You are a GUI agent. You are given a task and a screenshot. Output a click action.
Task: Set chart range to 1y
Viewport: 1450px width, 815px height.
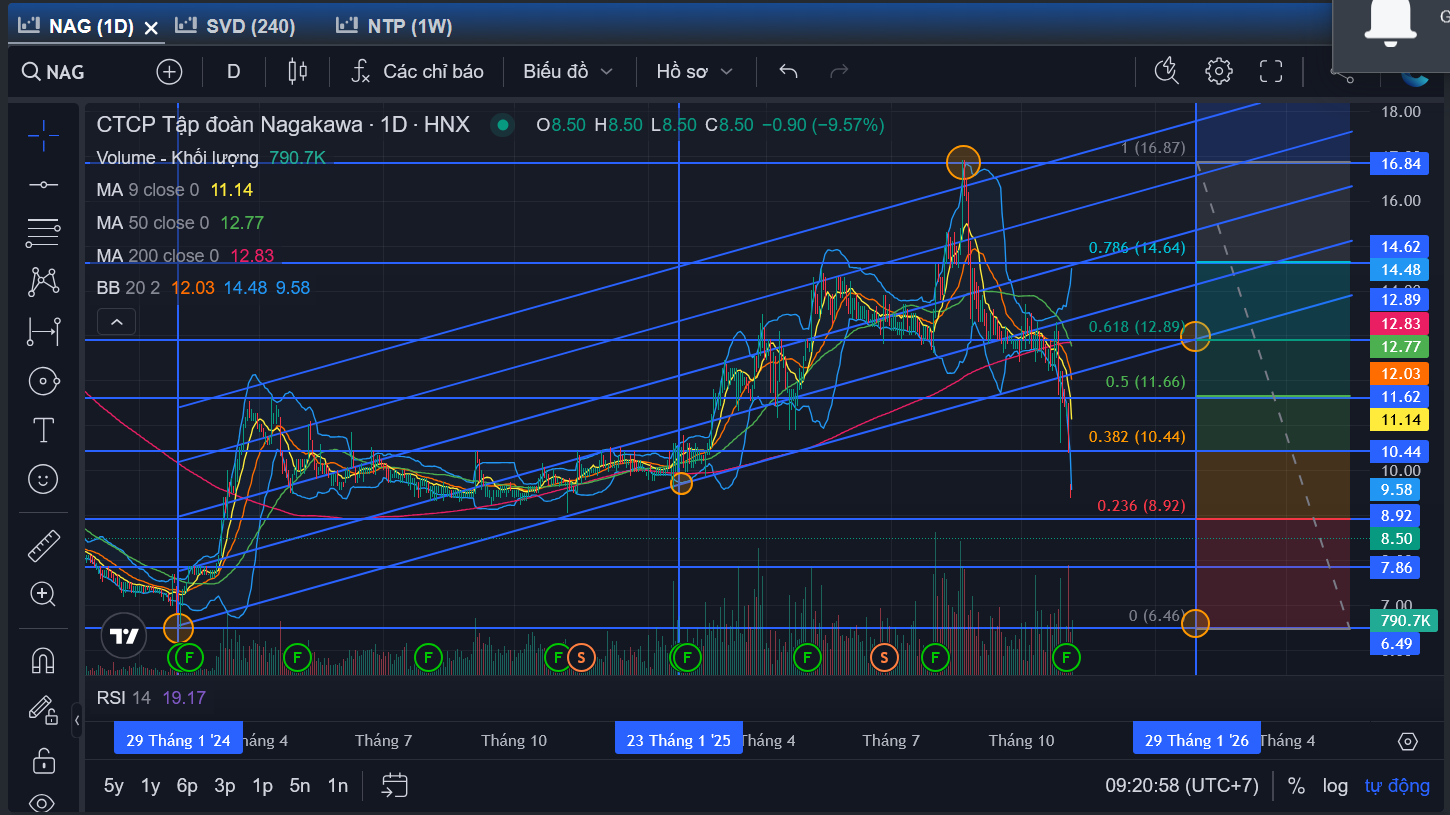pyautogui.click(x=150, y=786)
